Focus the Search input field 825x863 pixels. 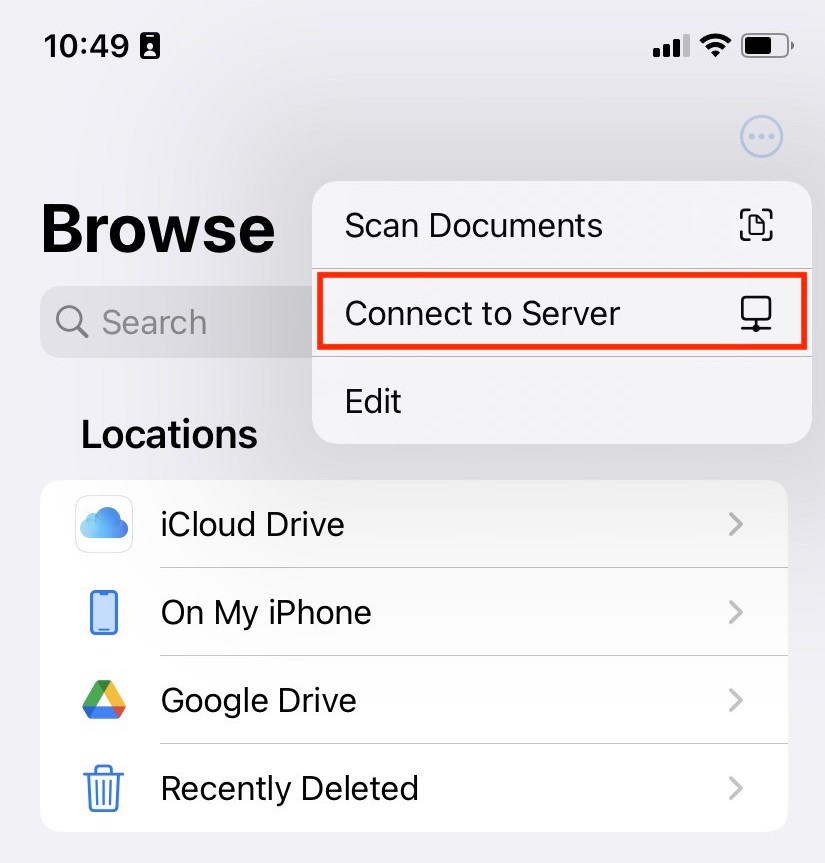pyautogui.click(x=176, y=322)
